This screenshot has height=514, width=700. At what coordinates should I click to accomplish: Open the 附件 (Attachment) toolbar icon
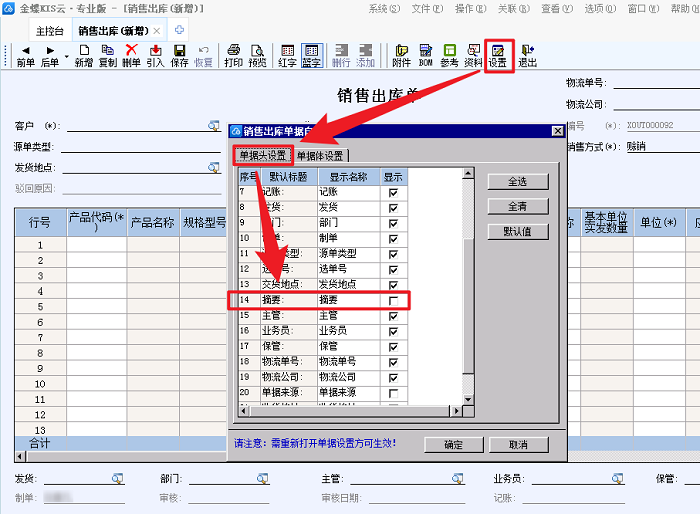402,54
